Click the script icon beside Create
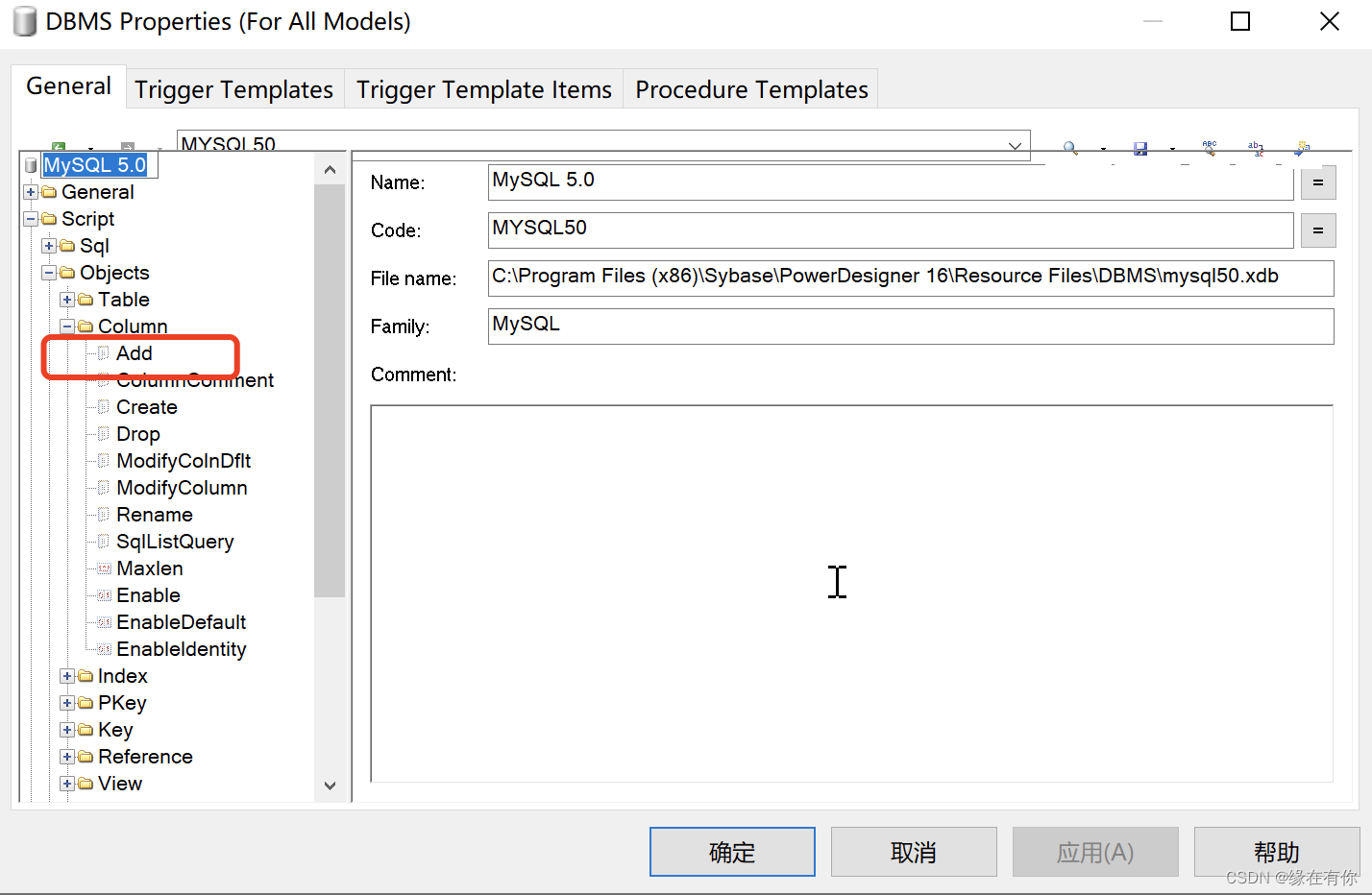Viewport: 1372px width, 895px height. (104, 407)
